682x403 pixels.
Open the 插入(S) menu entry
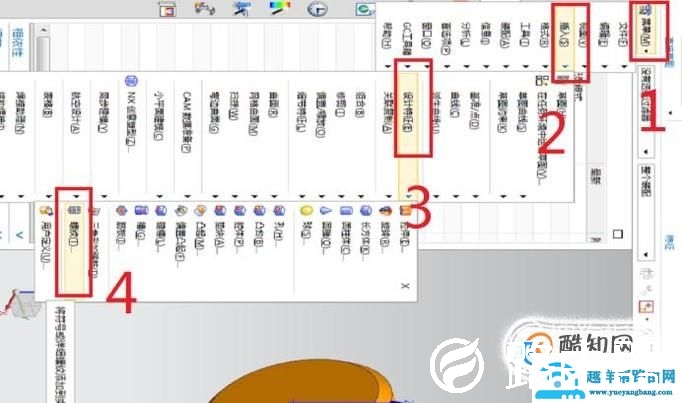tap(567, 45)
